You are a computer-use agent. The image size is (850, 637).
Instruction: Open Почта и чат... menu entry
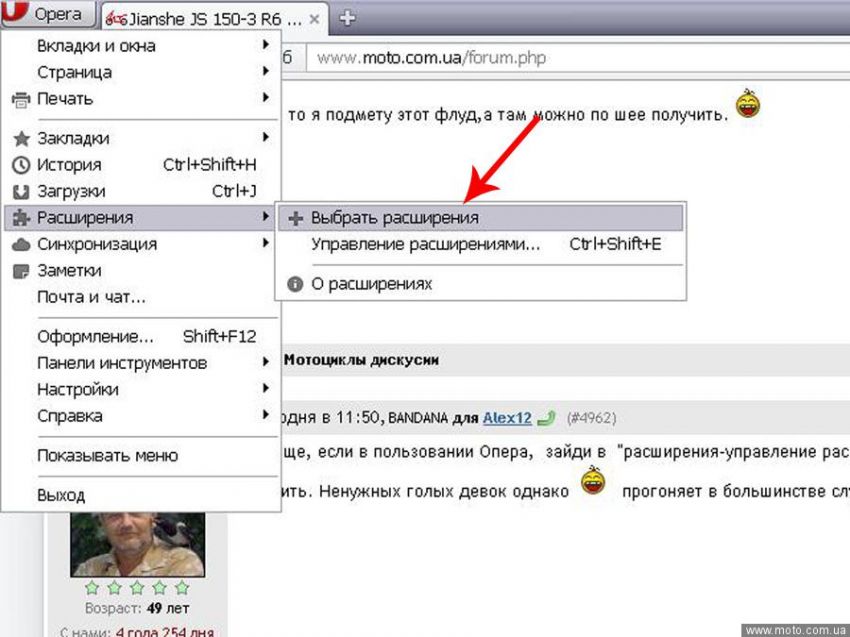click(x=142, y=297)
